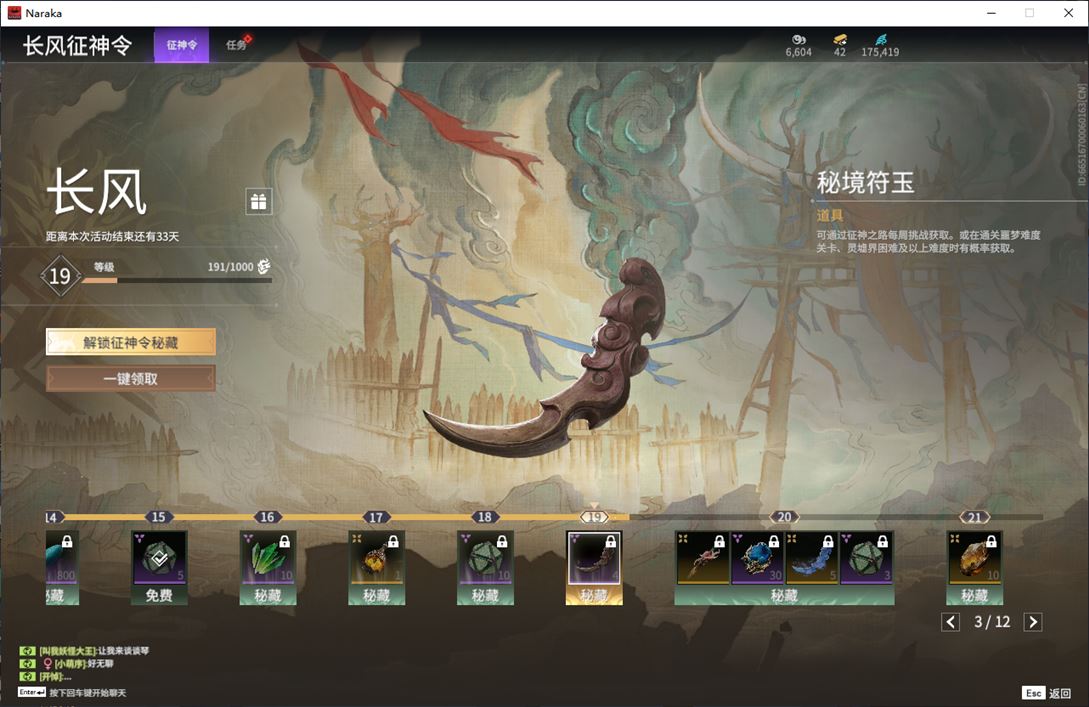Click the Enter chat prompt
The width and height of the screenshot is (1089, 707).
coord(72,692)
